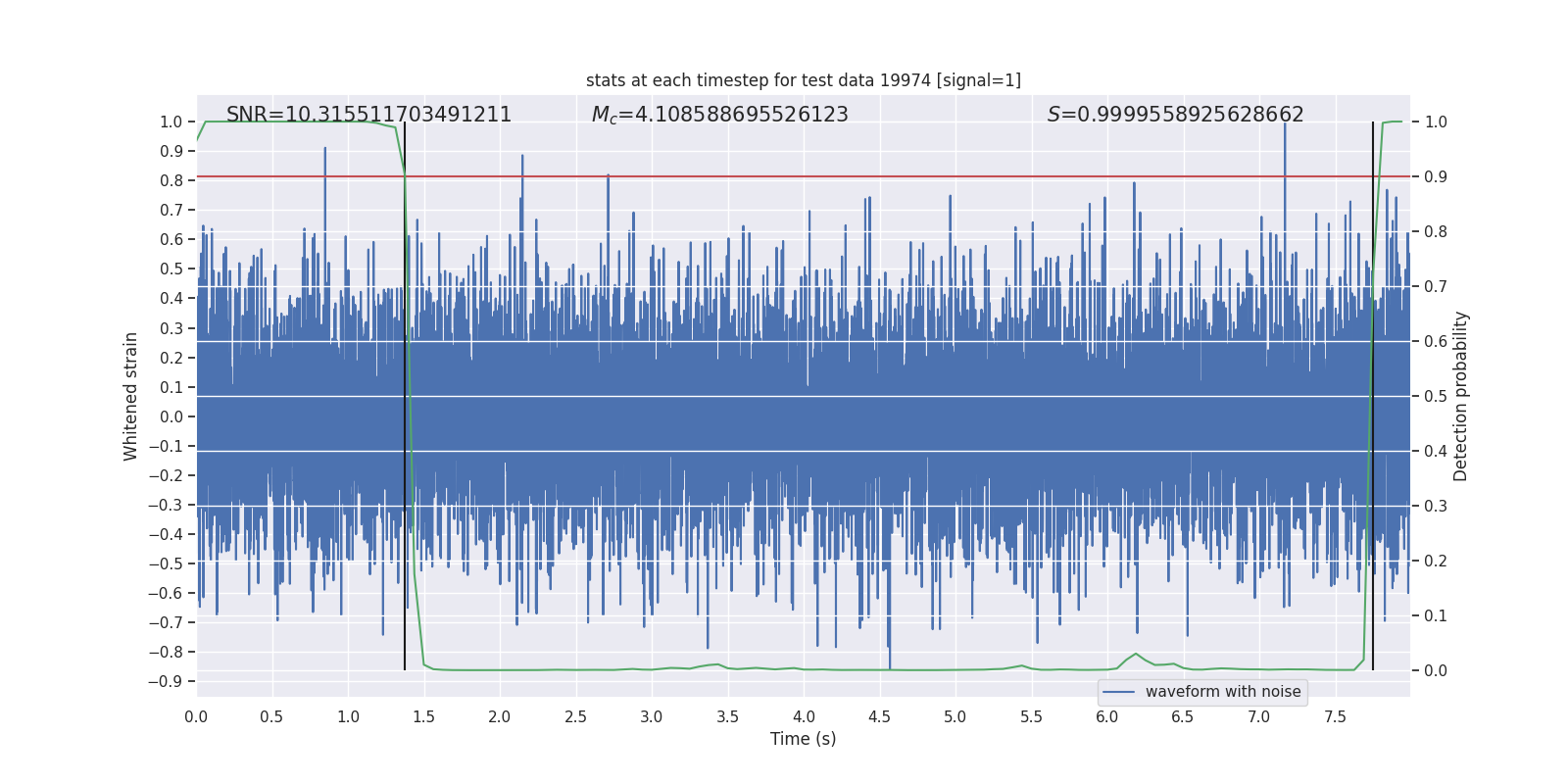Viewport: 1568px width, 784px height.
Task: Click the Mc=4.1085 chirp mass annotation
Action: coord(720,115)
